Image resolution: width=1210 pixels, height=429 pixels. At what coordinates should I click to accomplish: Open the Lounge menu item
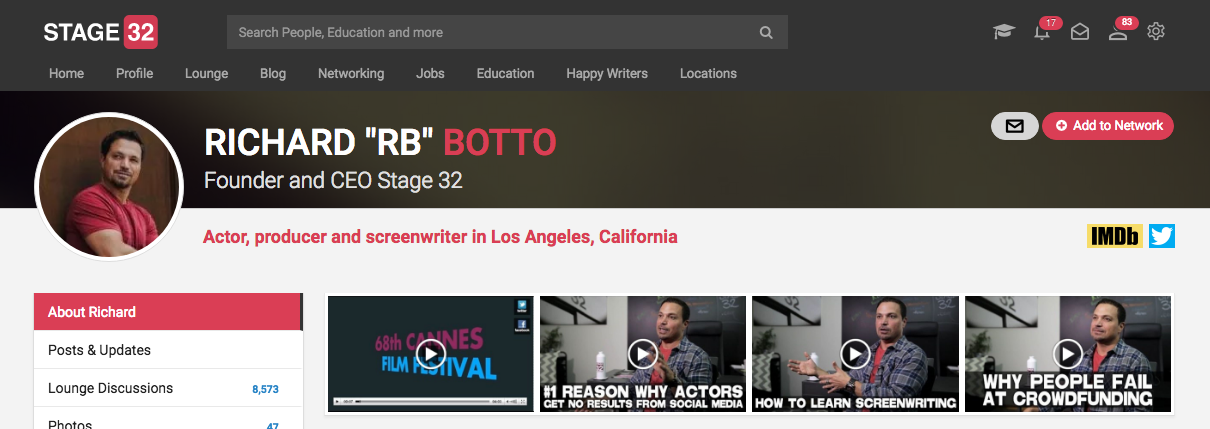tap(207, 73)
